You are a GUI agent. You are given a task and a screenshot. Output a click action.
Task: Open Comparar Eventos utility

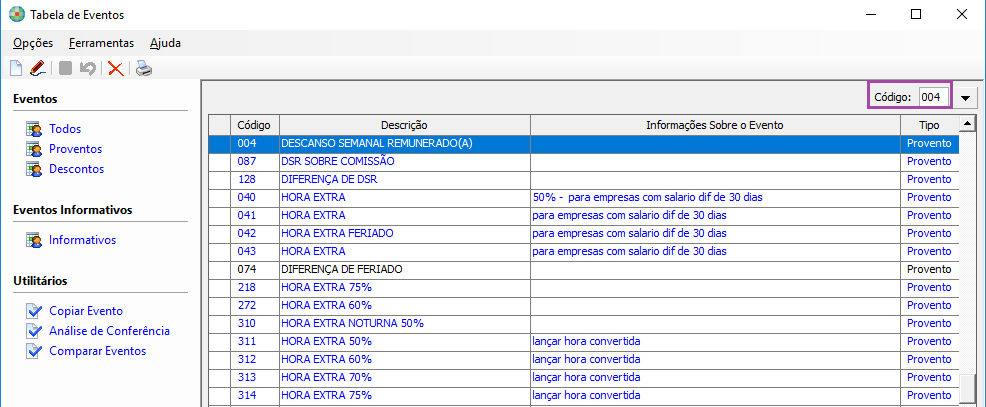click(97, 351)
